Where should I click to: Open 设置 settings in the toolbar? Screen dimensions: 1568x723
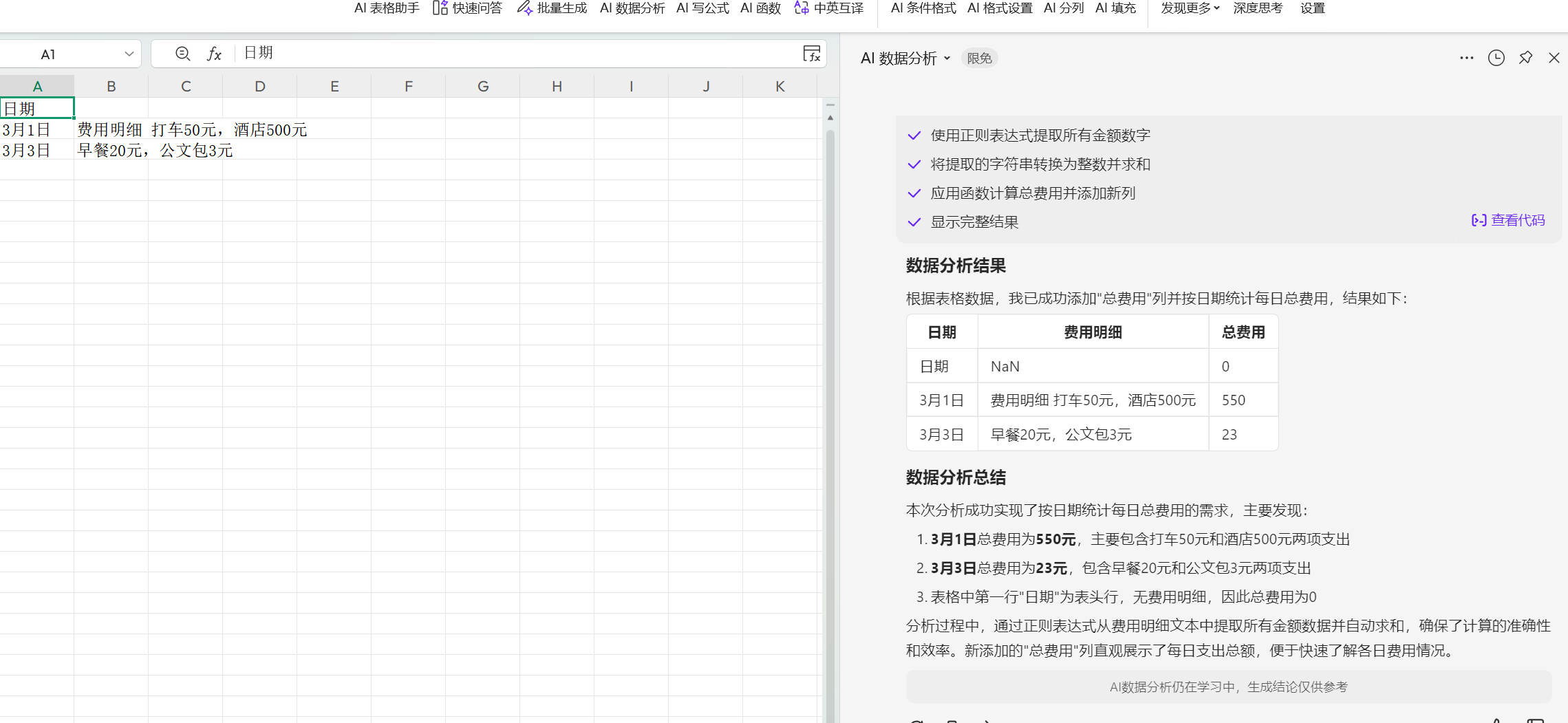(x=1313, y=8)
